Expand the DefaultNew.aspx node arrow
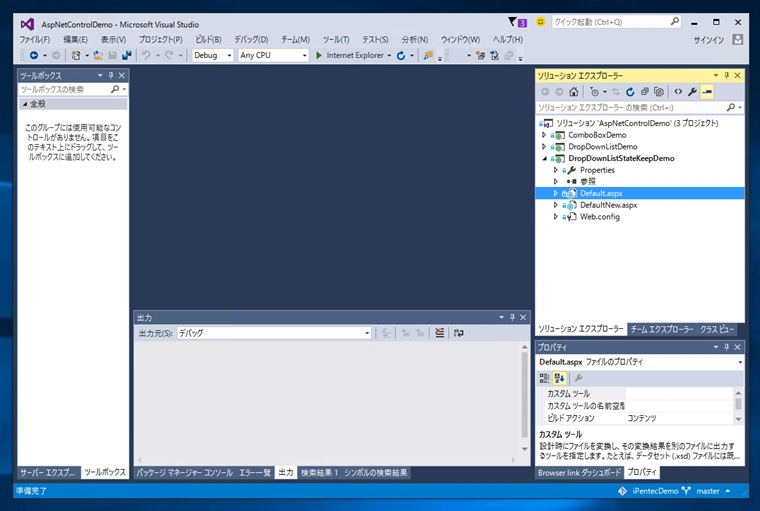Screen dimensions: 760x511 pyautogui.click(x=555, y=205)
